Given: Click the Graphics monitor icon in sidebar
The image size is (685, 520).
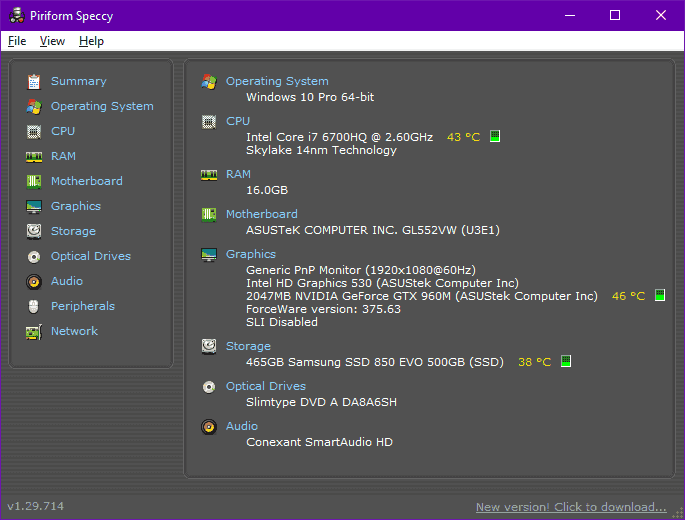Looking at the screenshot, I should [34, 207].
